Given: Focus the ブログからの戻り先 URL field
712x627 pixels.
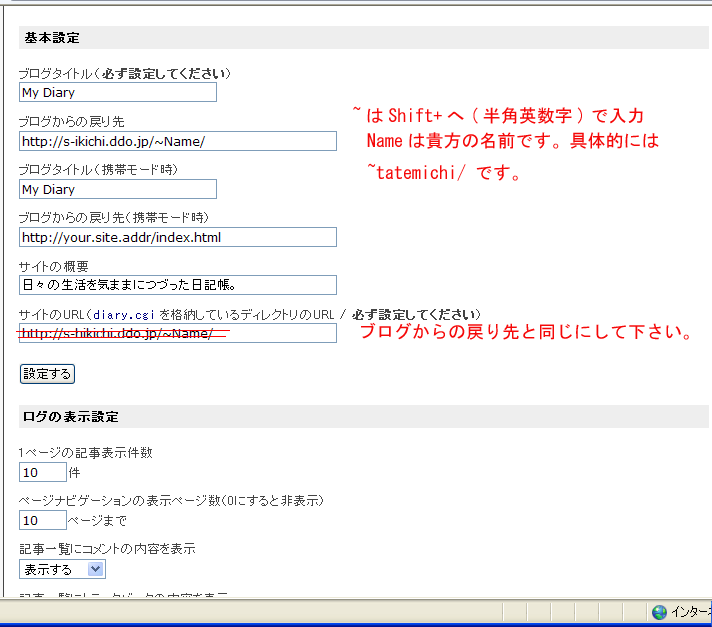Looking at the screenshot, I should pos(177,141).
